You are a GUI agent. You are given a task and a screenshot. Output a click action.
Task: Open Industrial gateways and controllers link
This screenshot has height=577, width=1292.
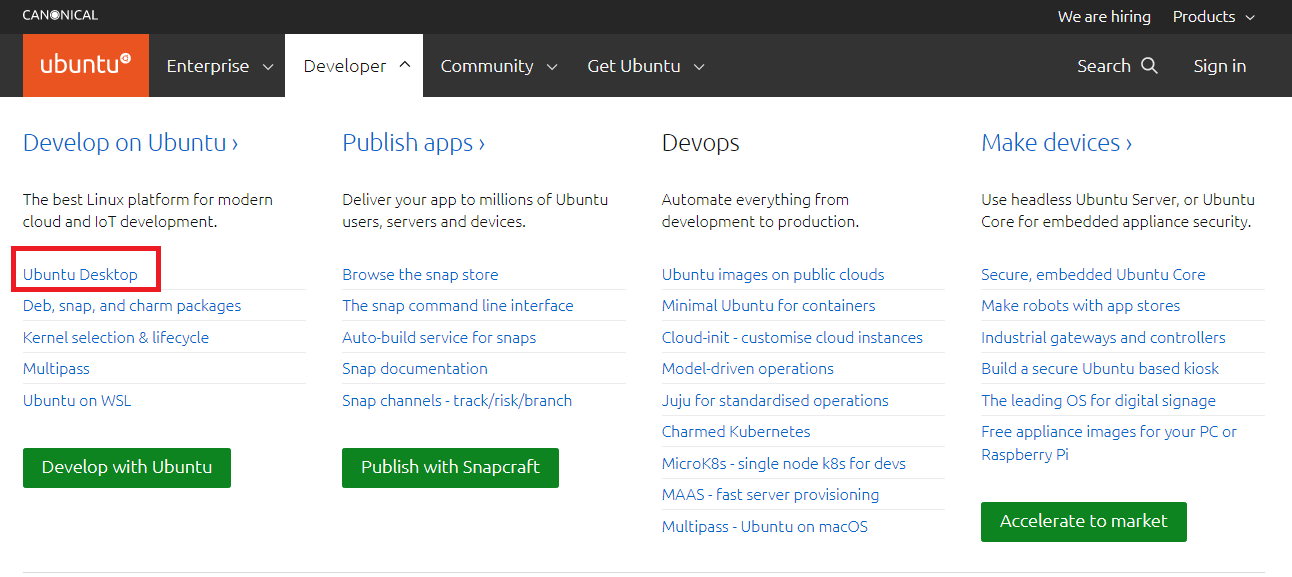pyautogui.click(x=1103, y=337)
